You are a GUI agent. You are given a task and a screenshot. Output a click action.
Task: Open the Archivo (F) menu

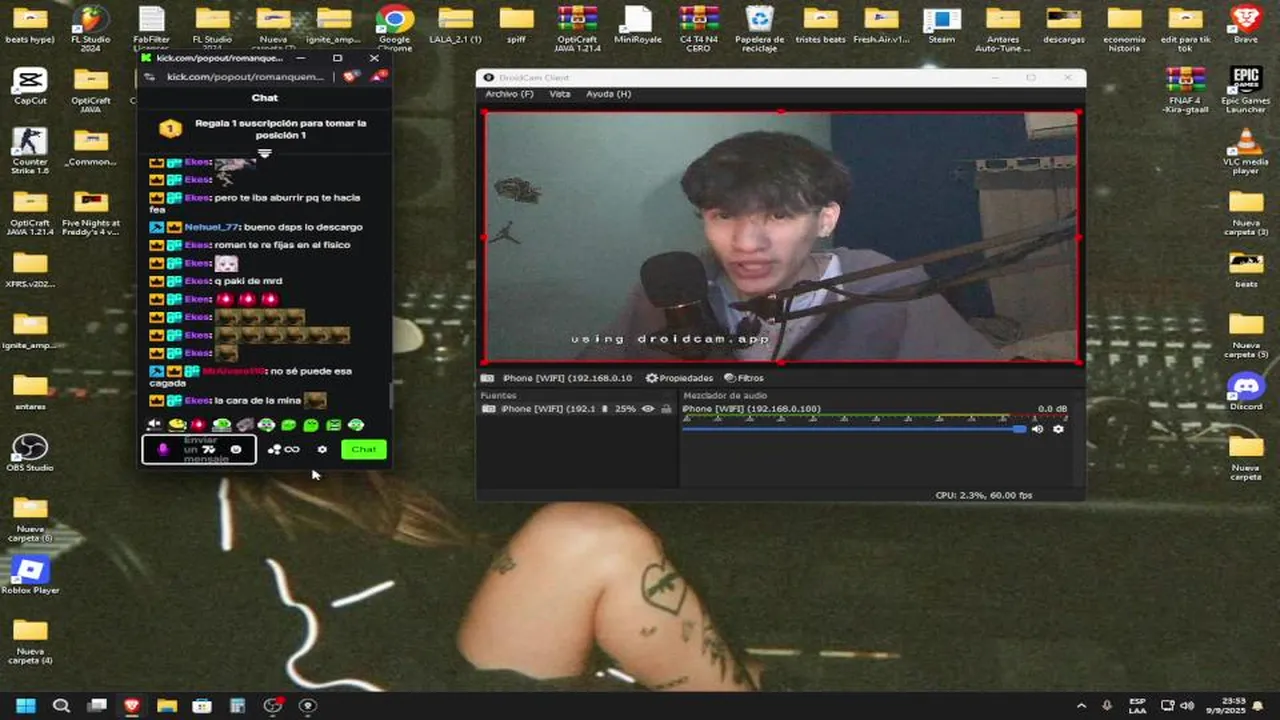click(x=509, y=94)
